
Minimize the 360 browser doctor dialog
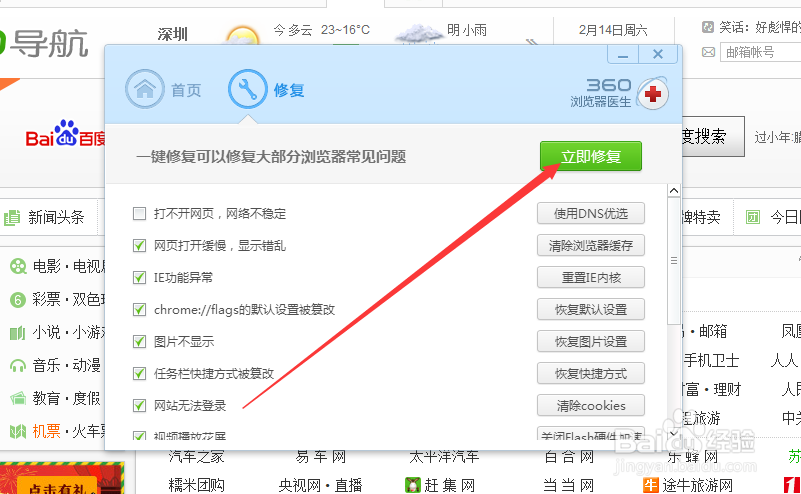pyautogui.click(x=623, y=54)
